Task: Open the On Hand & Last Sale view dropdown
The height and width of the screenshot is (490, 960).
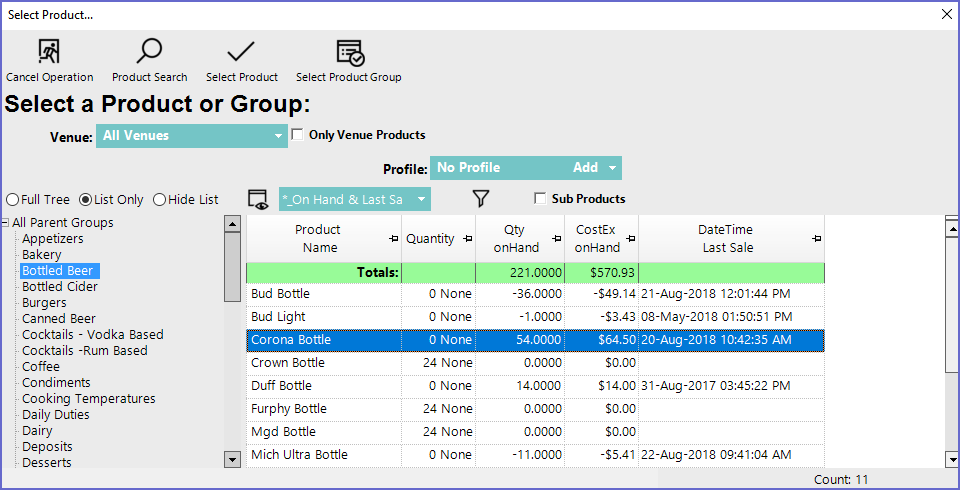Action: [421, 199]
